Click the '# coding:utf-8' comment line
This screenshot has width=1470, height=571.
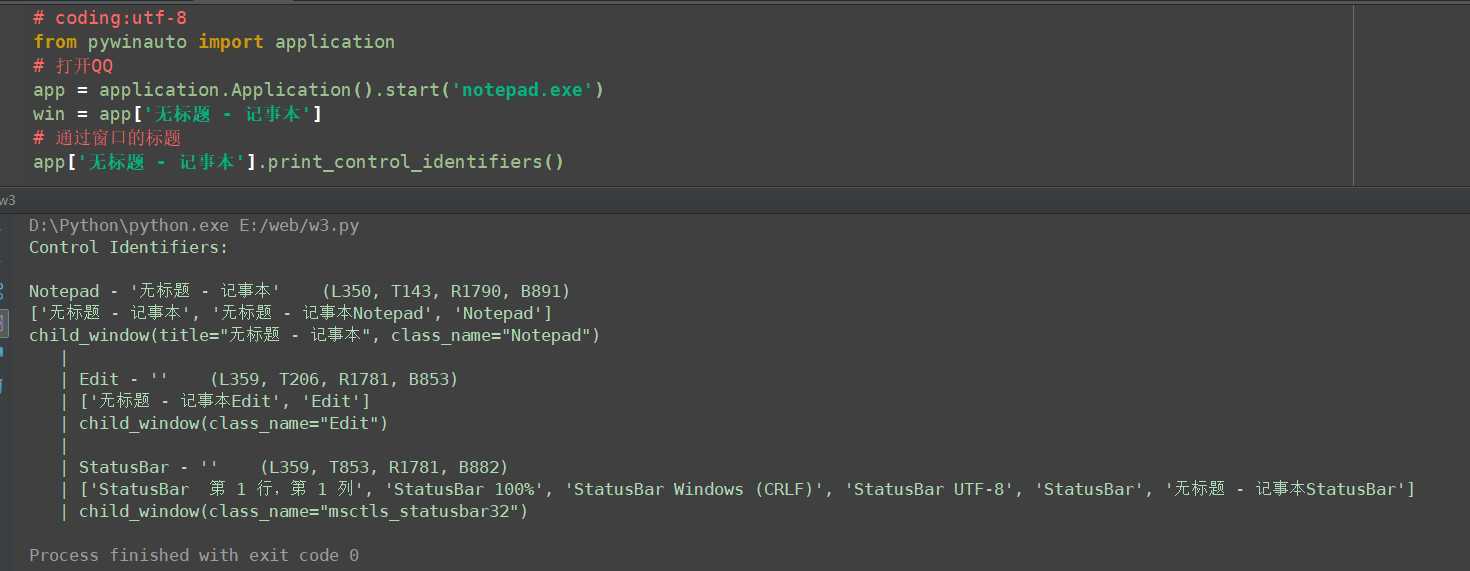pos(110,18)
